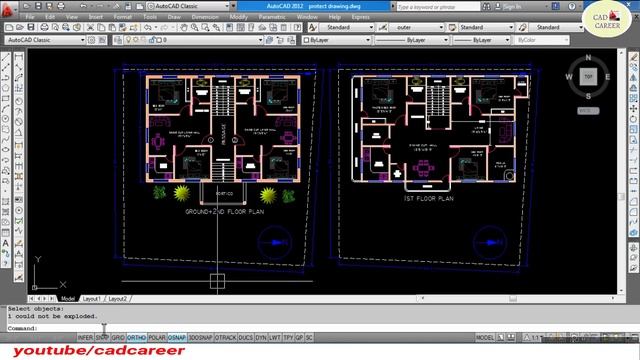Click the Help question-mark icon in the standard toolbar
This screenshot has width=640, height=360.
point(298,27)
